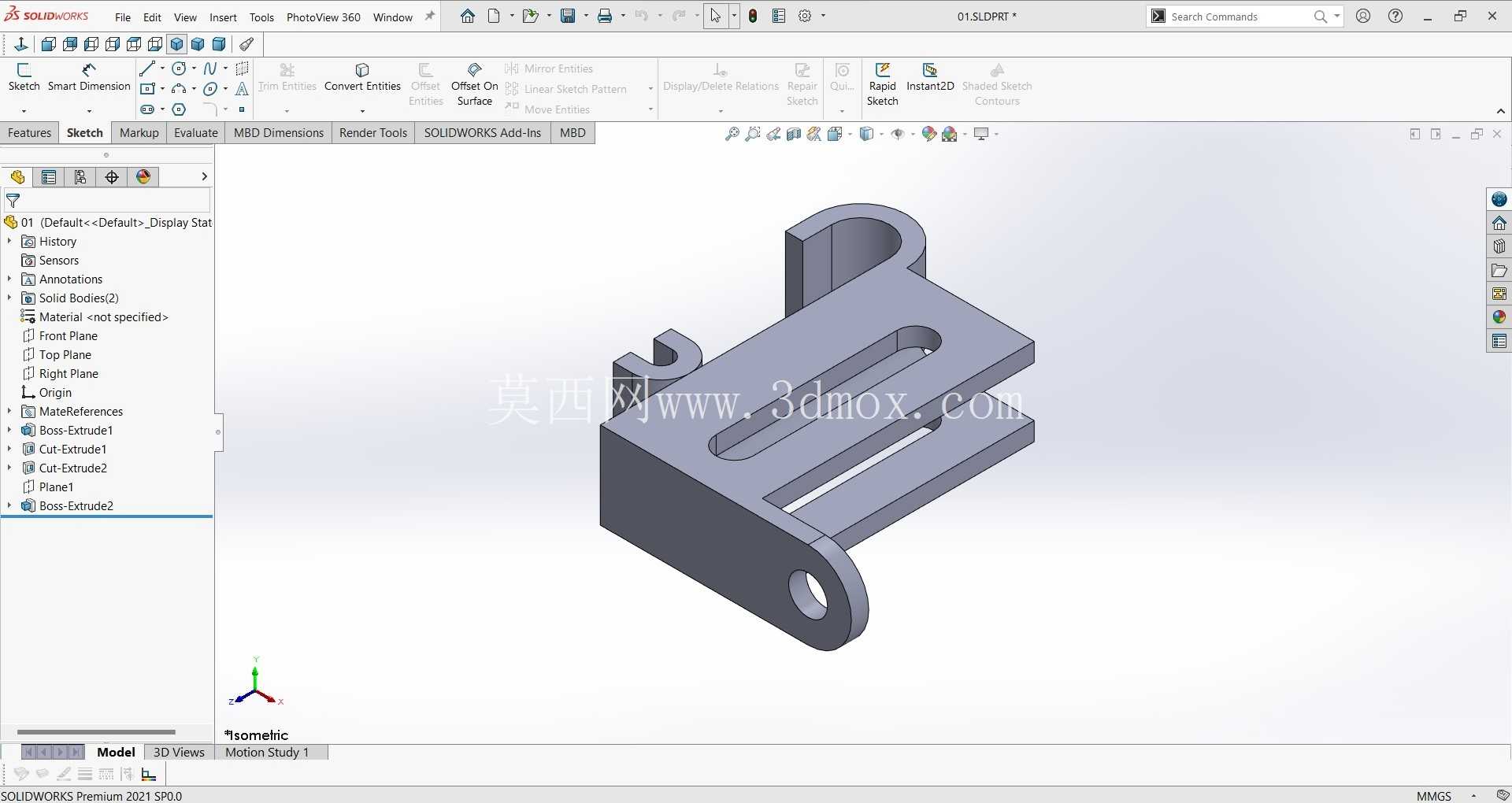The image size is (1512, 803).
Task: Open the 3D Views tab
Action: click(x=179, y=752)
